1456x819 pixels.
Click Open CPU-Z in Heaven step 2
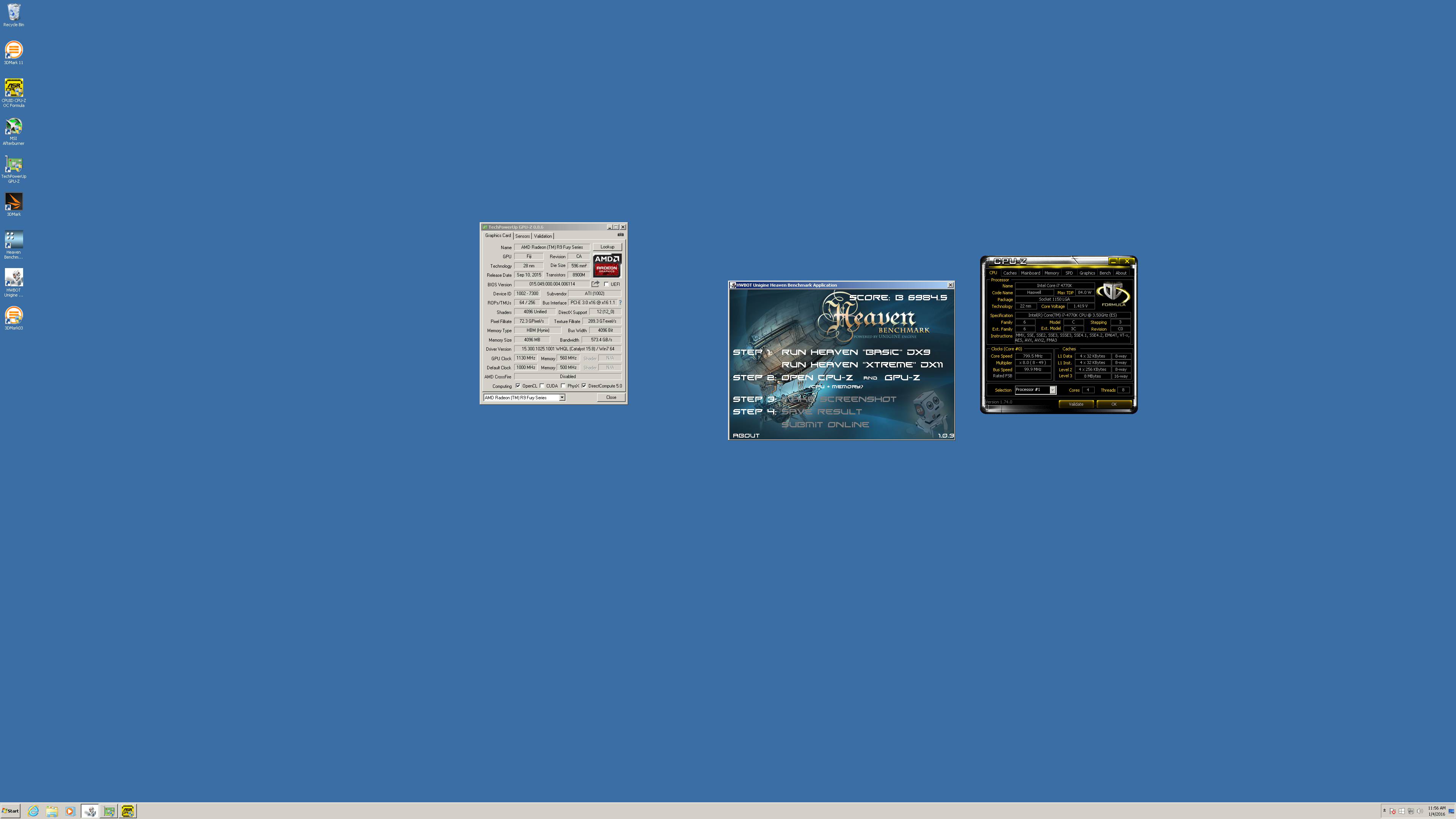point(817,378)
